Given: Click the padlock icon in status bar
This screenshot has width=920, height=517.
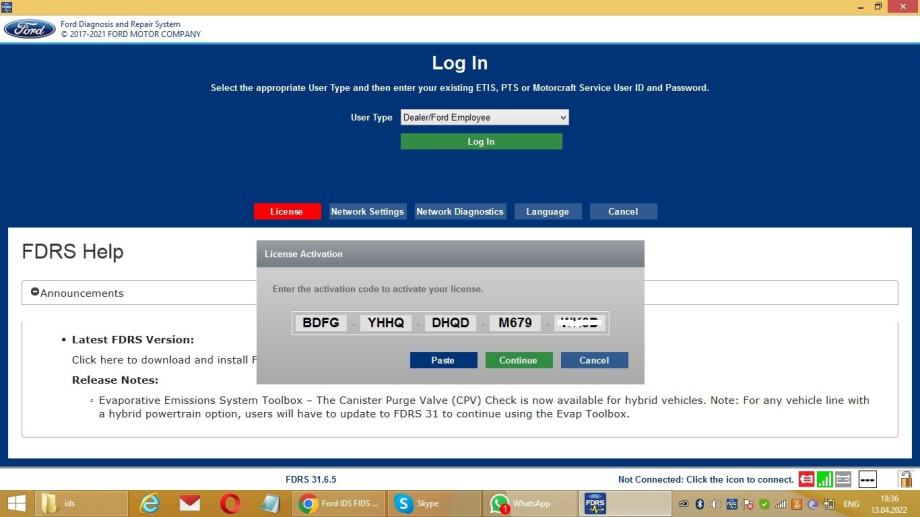Looking at the screenshot, I should [906, 479].
